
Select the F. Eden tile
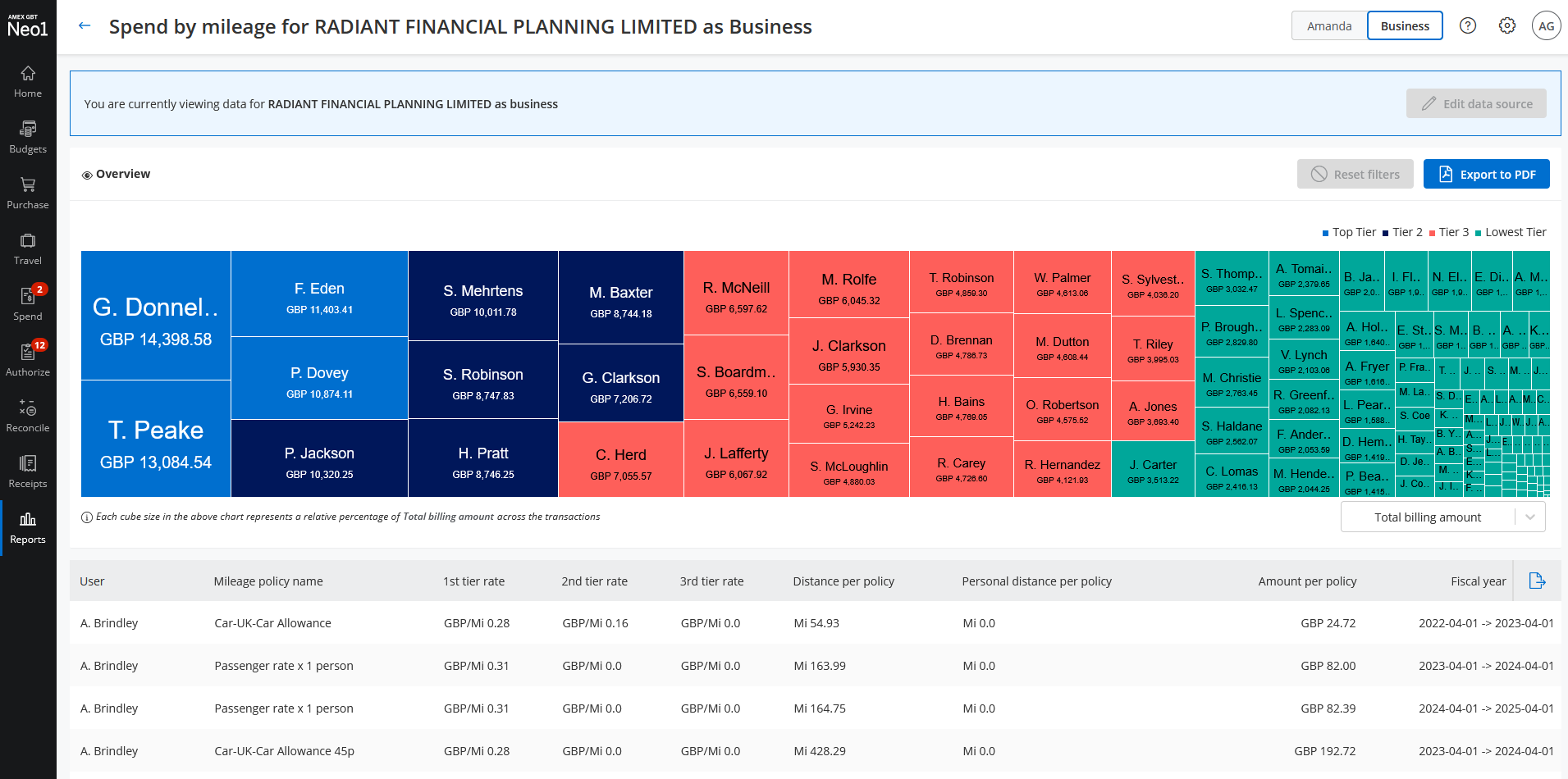click(x=319, y=294)
